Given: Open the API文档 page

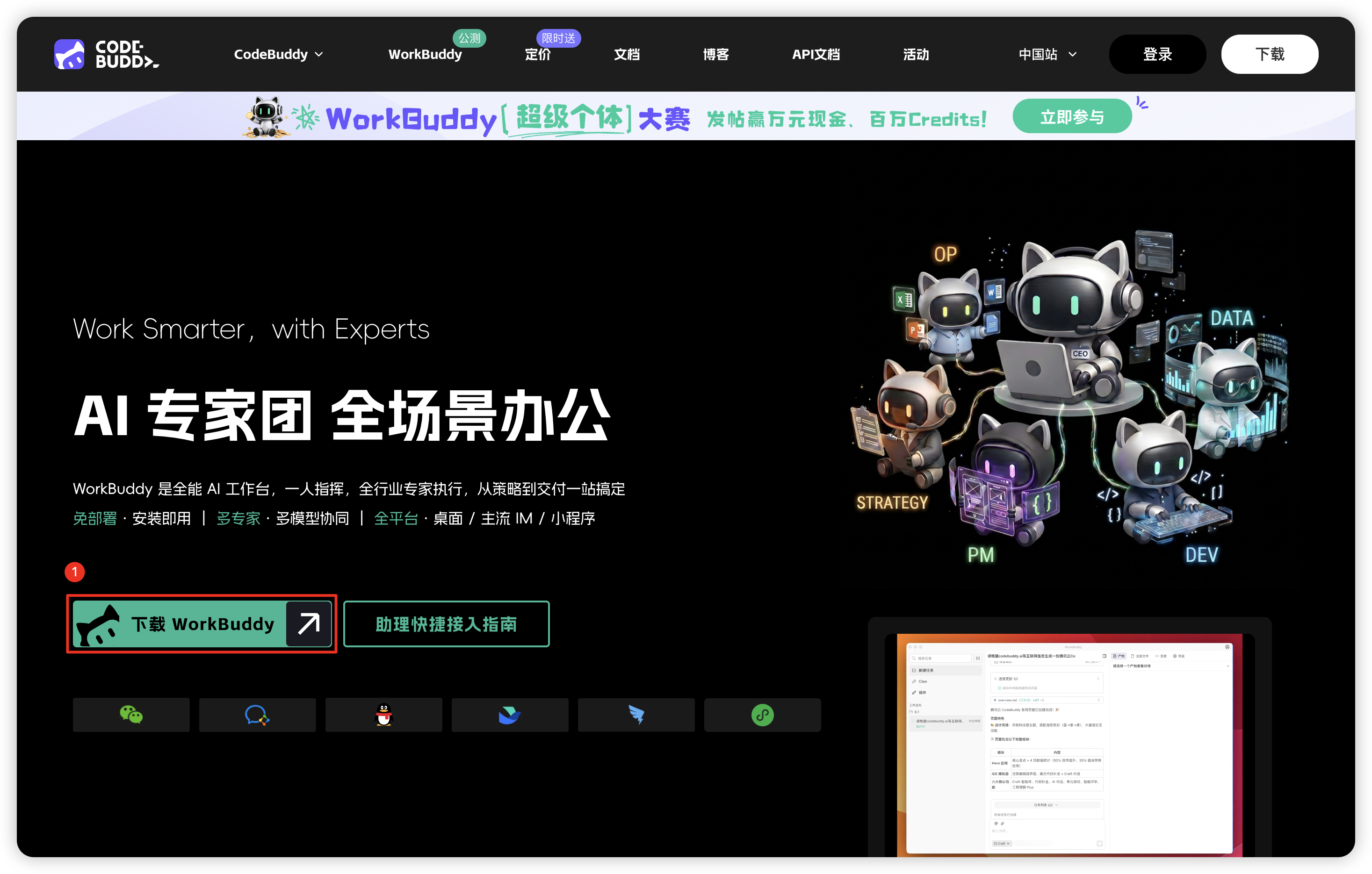Looking at the screenshot, I should click(x=816, y=54).
